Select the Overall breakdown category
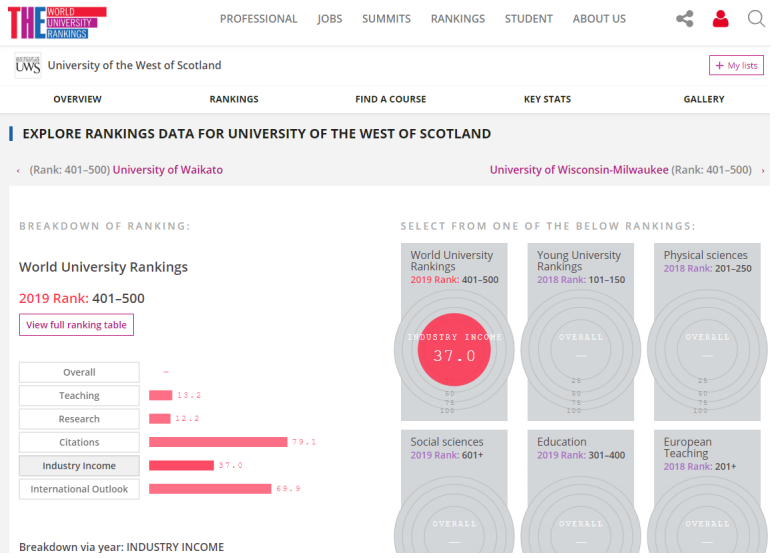 click(x=79, y=372)
